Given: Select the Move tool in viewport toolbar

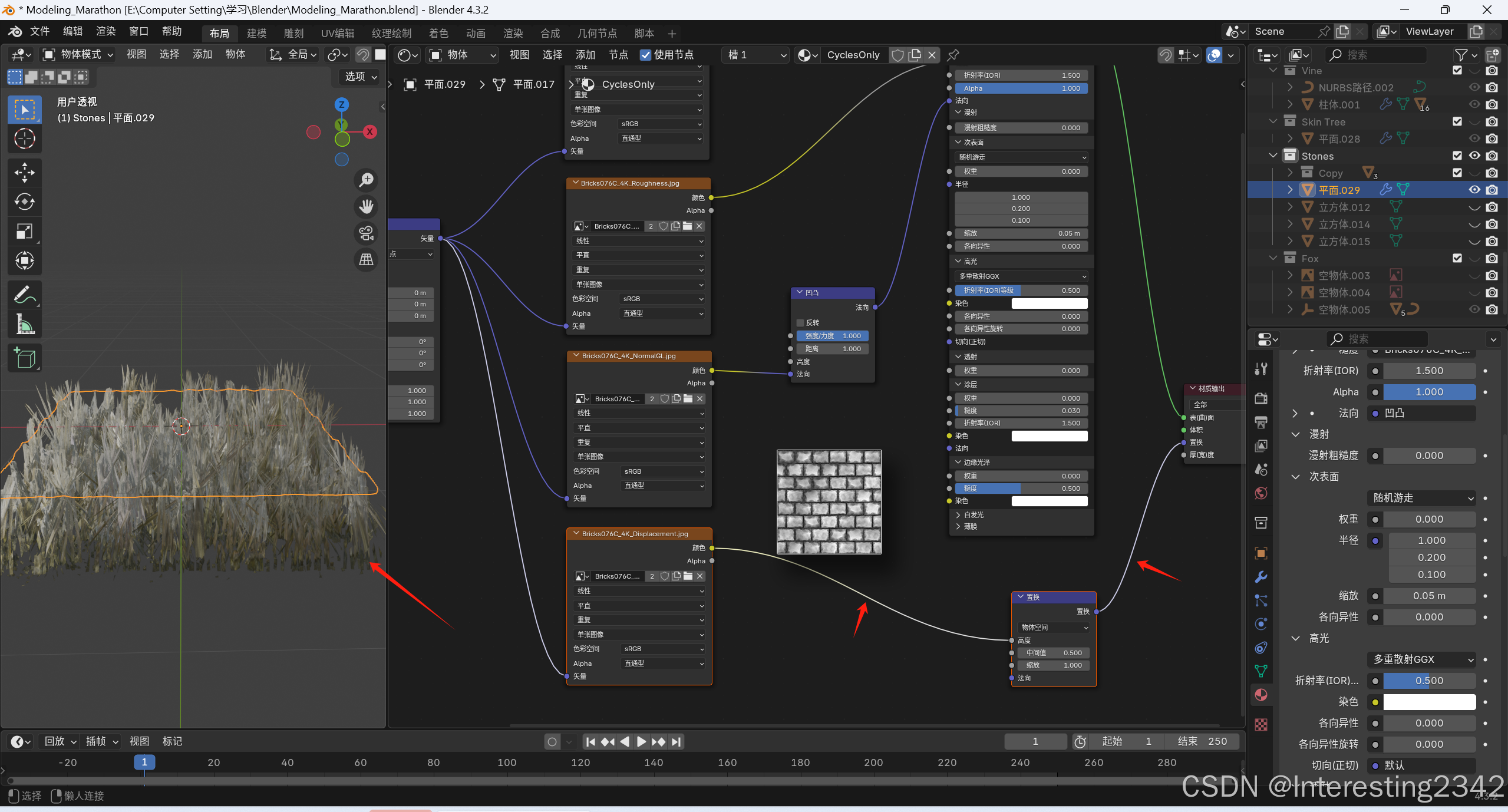Looking at the screenshot, I should point(24,173).
